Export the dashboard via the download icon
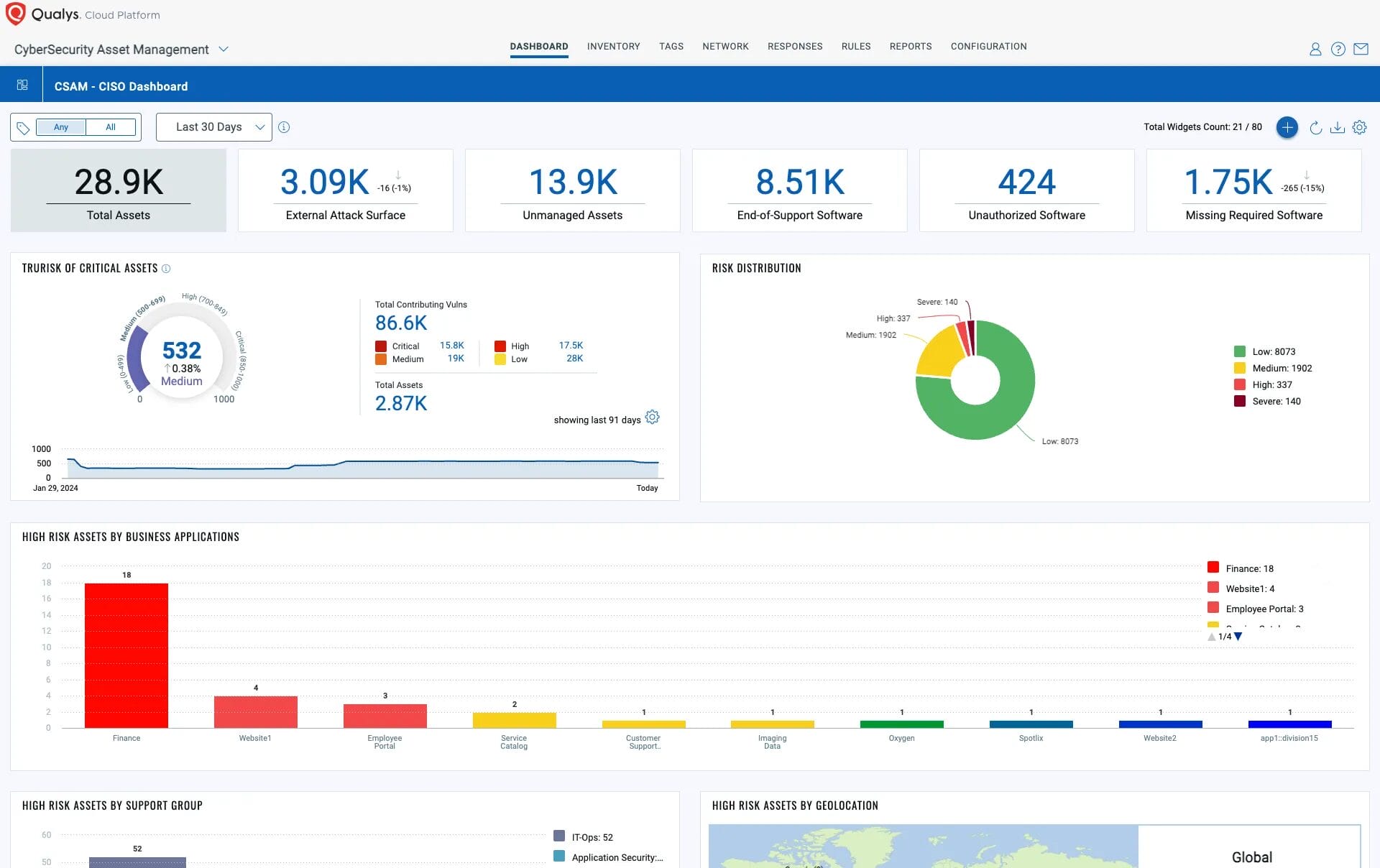This screenshot has width=1380, height=868. click(1338, 127)
